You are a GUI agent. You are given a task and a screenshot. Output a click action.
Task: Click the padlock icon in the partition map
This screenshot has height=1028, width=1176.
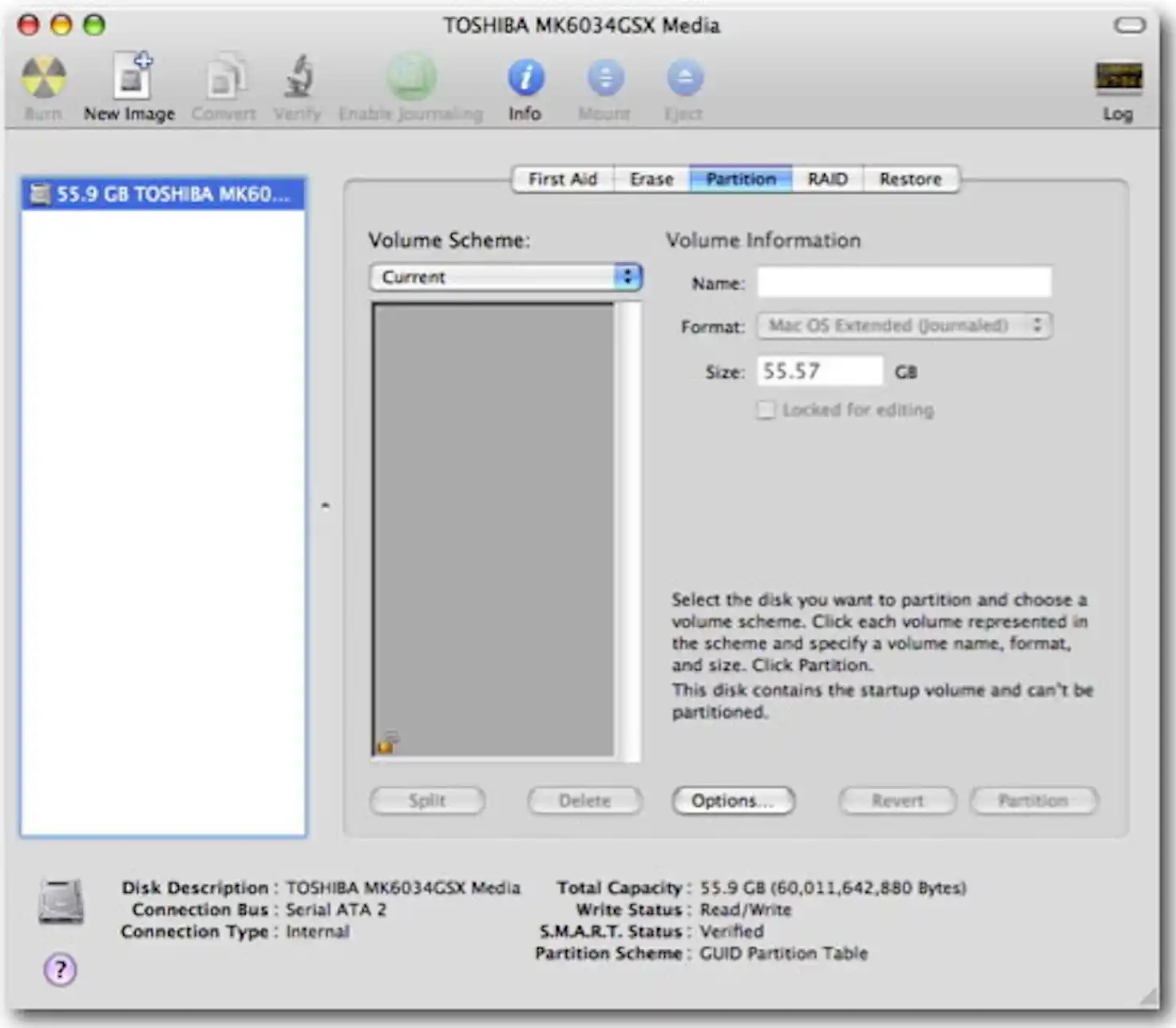[386, 741]
